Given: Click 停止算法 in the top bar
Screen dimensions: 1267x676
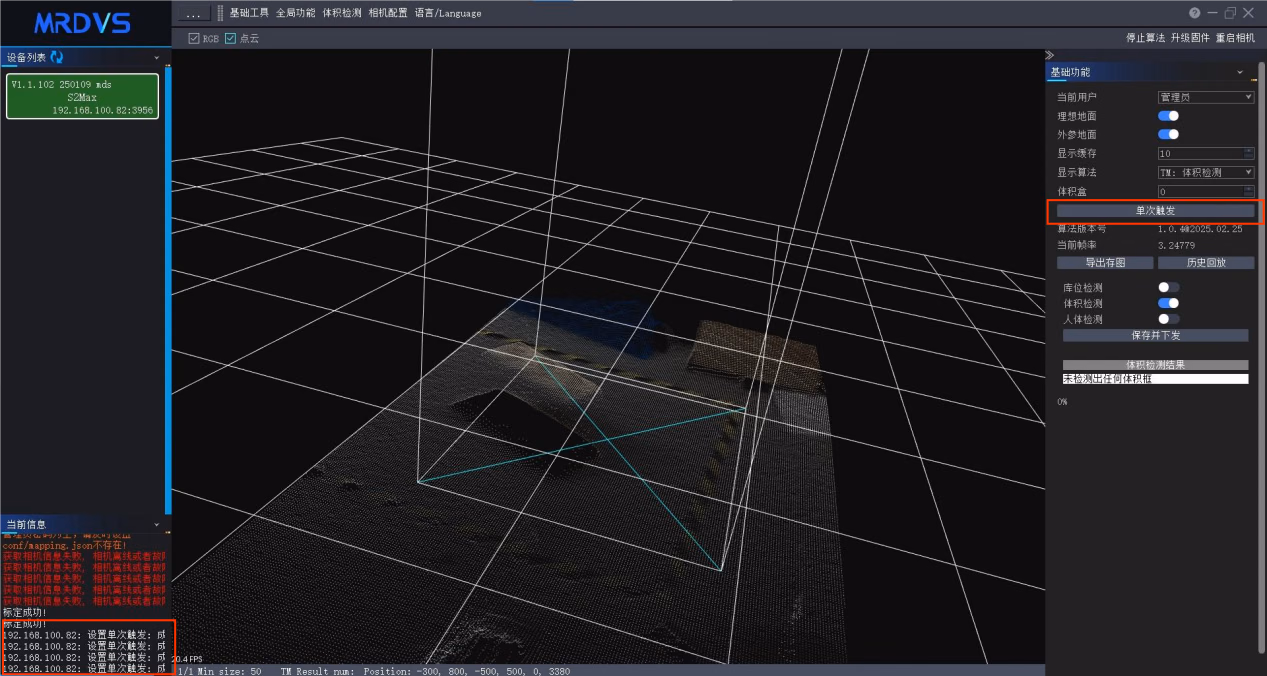Looking at the screenshot, I should coord(1145,38).
